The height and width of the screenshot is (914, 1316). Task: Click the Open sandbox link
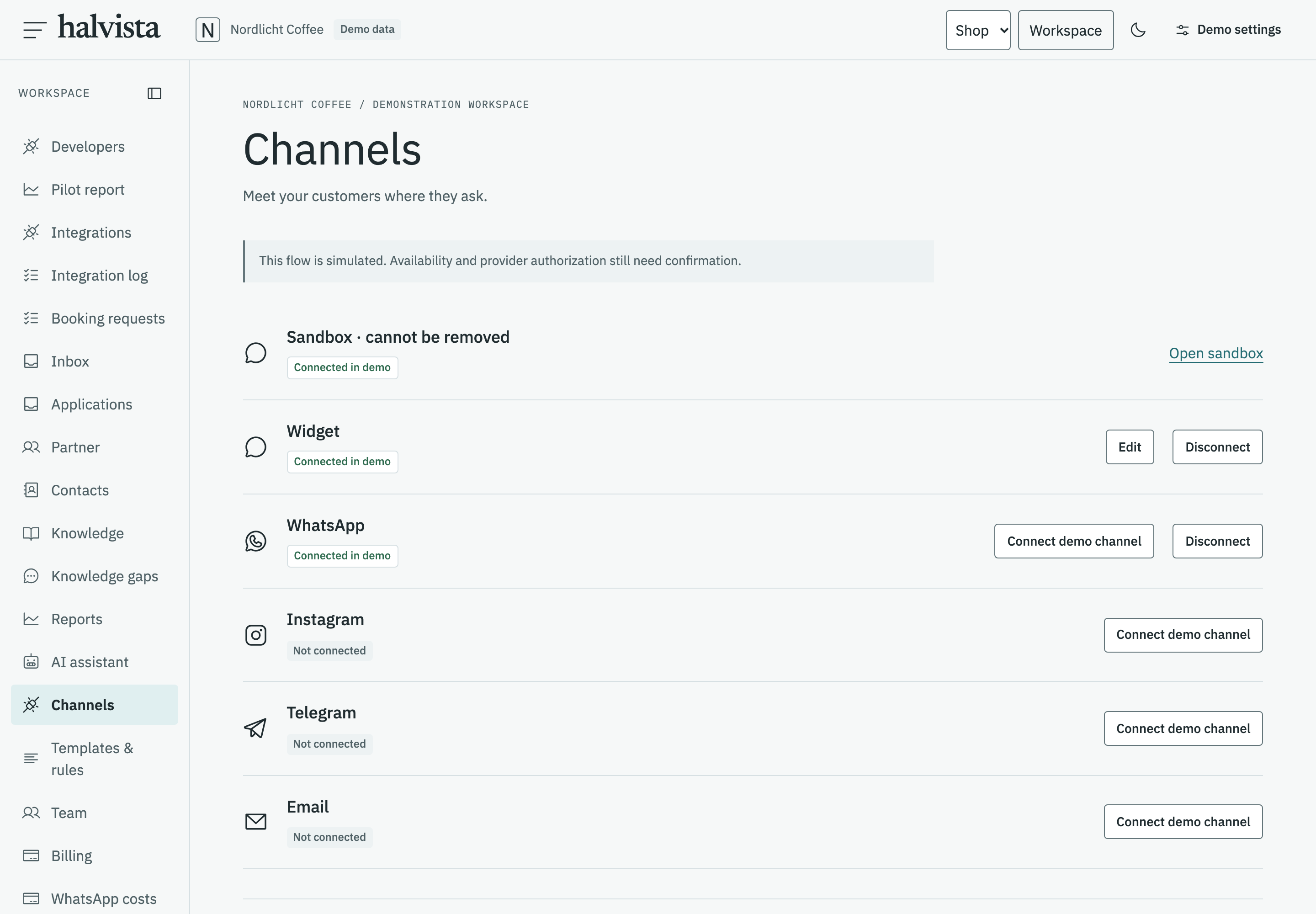(x=1216, y=353)
